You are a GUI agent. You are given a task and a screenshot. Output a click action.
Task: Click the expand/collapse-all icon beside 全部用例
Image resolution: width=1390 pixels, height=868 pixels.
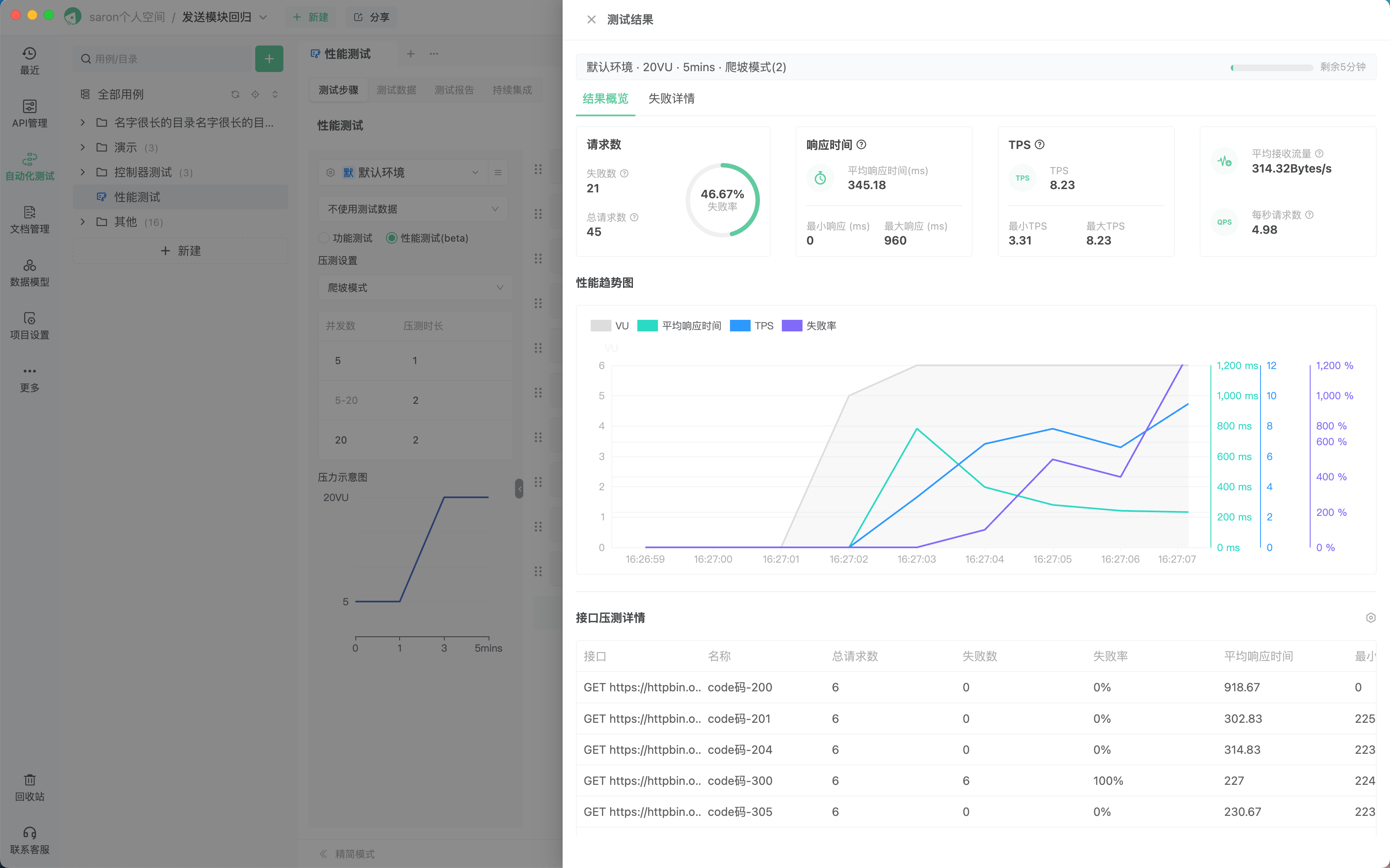pos(275,94)
